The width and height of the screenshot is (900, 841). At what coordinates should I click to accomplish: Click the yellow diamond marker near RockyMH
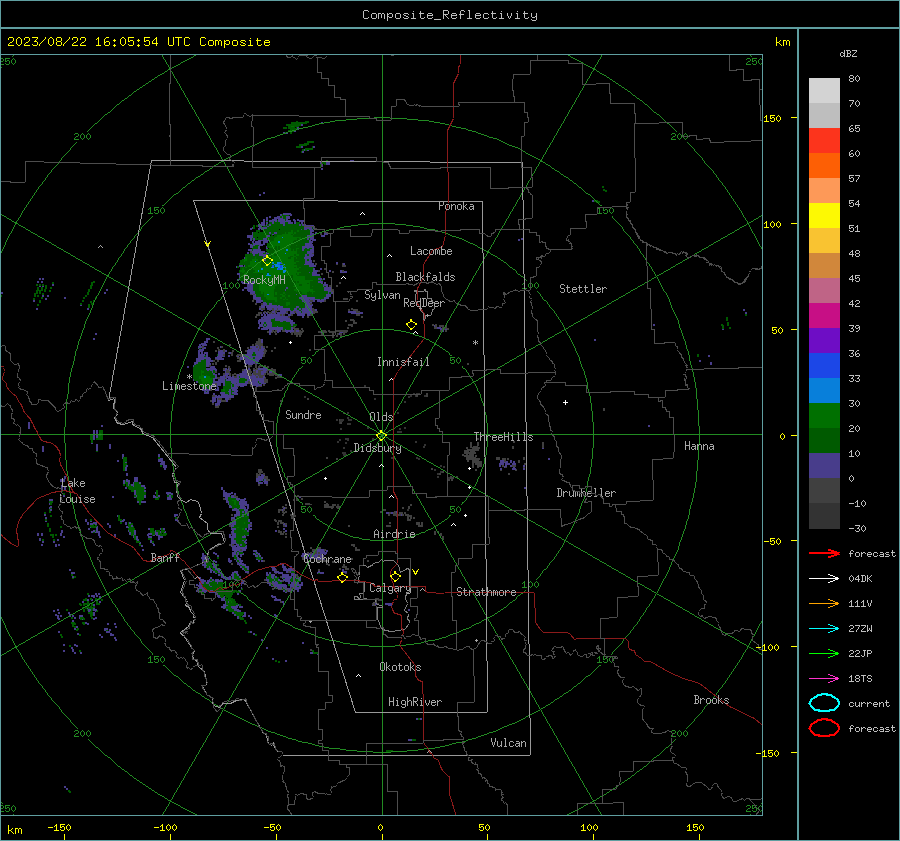click(267, 261)
